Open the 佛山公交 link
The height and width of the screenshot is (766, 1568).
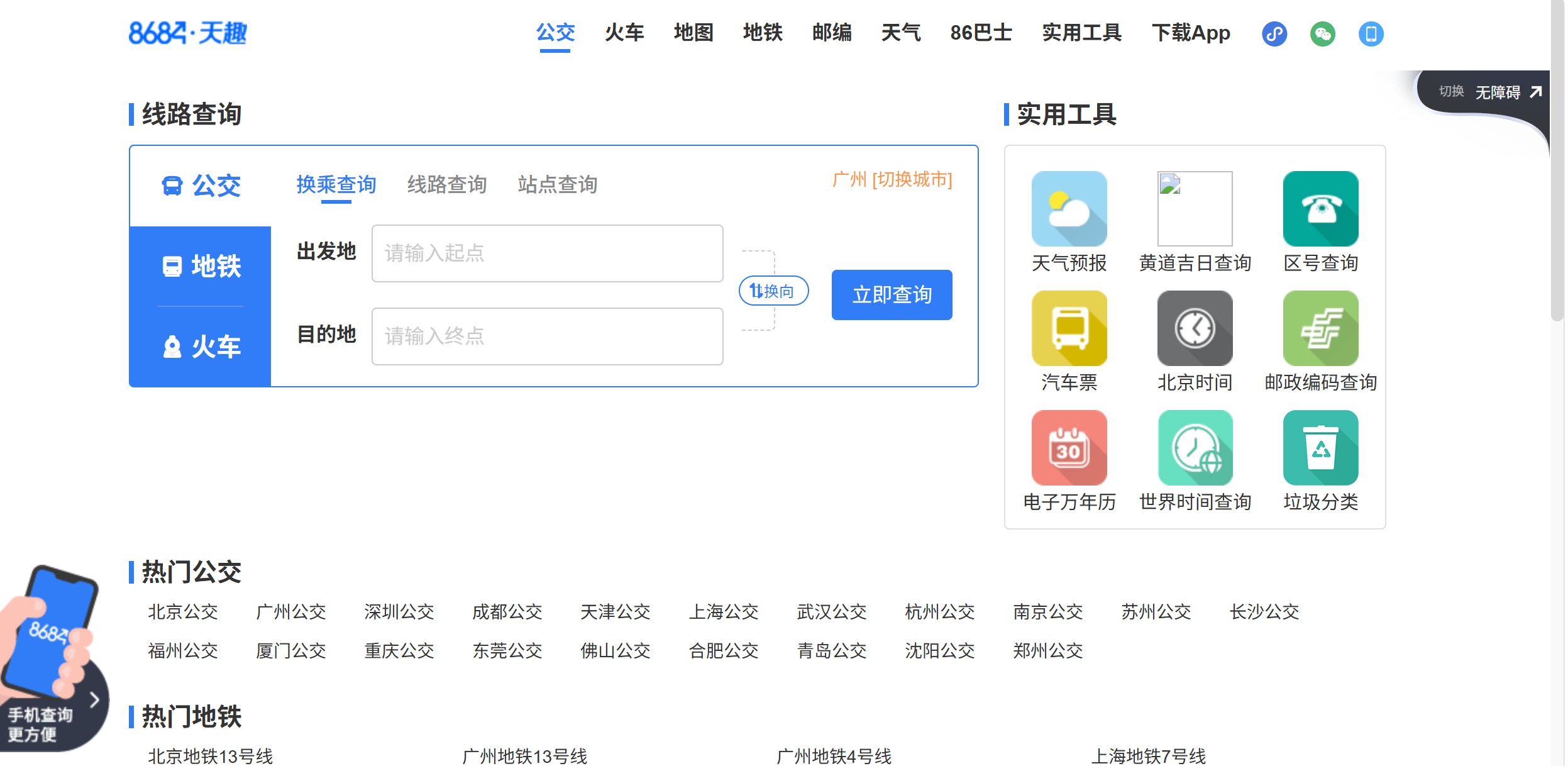coord(616,650)
